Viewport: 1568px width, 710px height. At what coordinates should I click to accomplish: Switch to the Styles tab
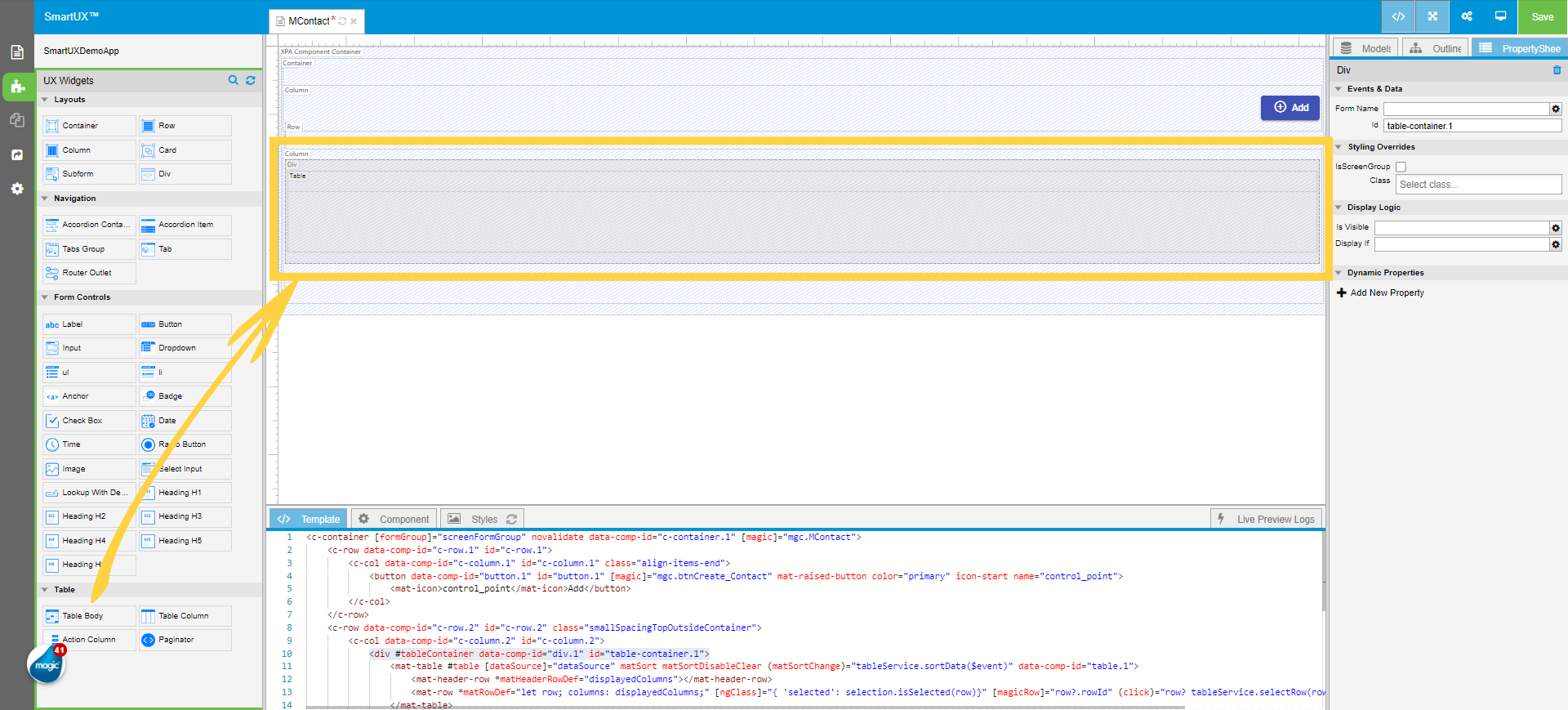click(x=483, y=519)
